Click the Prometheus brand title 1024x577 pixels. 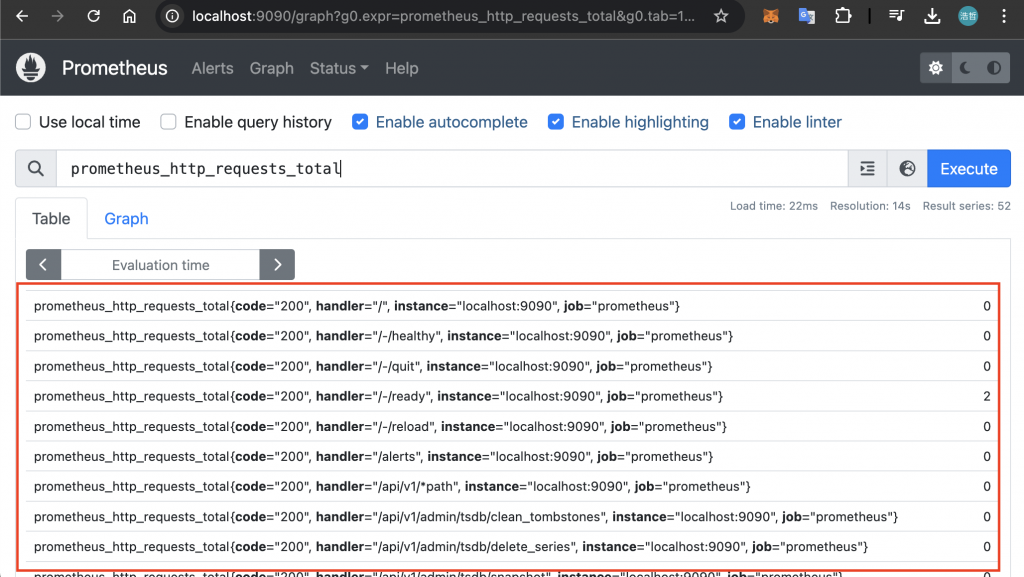click(x=114, y=68)
